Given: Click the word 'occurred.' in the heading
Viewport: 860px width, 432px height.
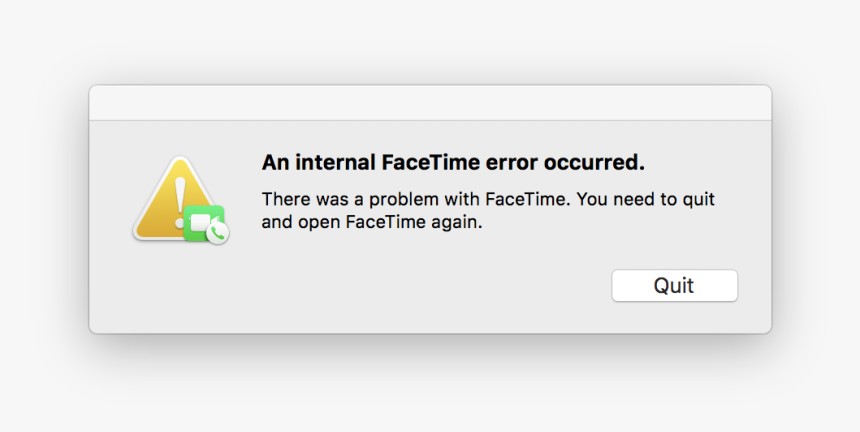Looking at the screenshot, I should point(595,163).
